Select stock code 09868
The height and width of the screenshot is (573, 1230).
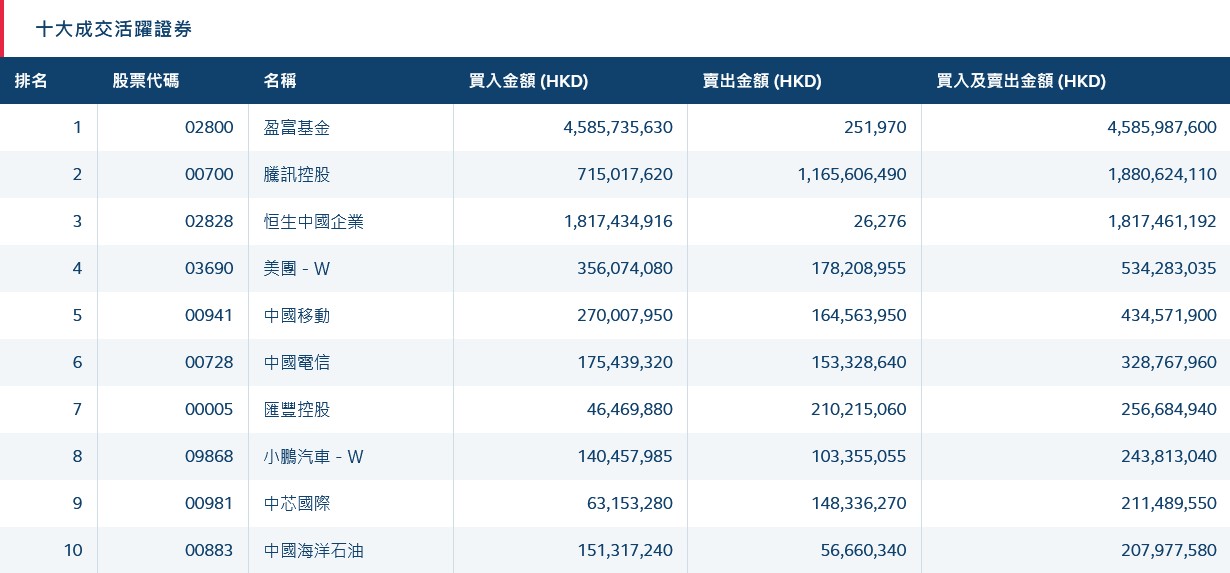(209, 456)
